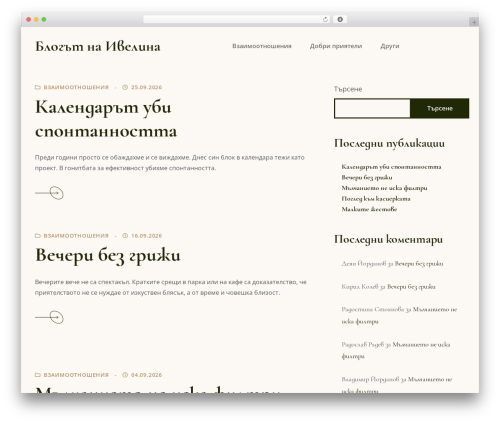This screenshot has height=423, width=500.
Task: Click the date 04.09.2026
Action: (146, 375)
